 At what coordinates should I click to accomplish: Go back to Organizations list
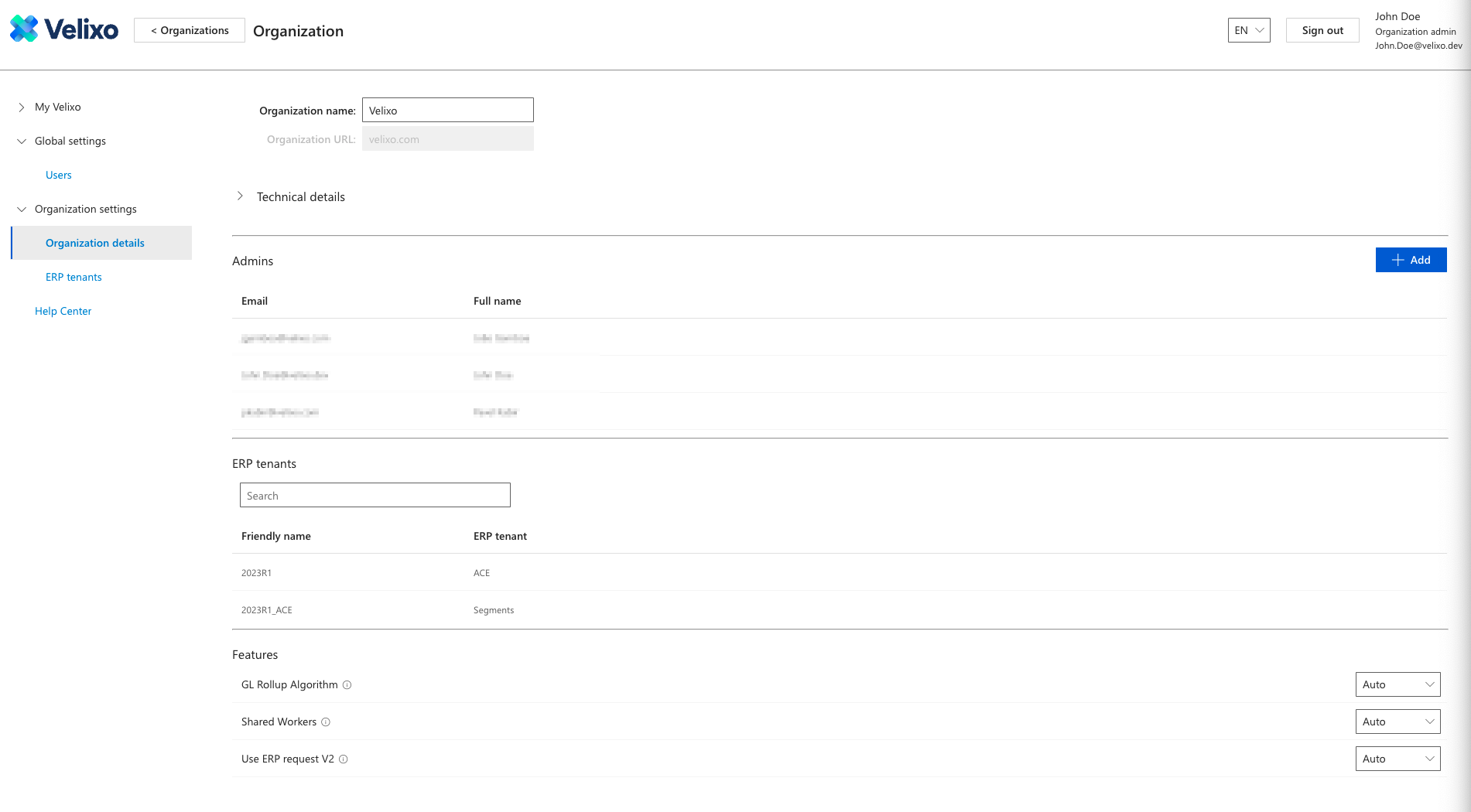click(x=190, y=30)
